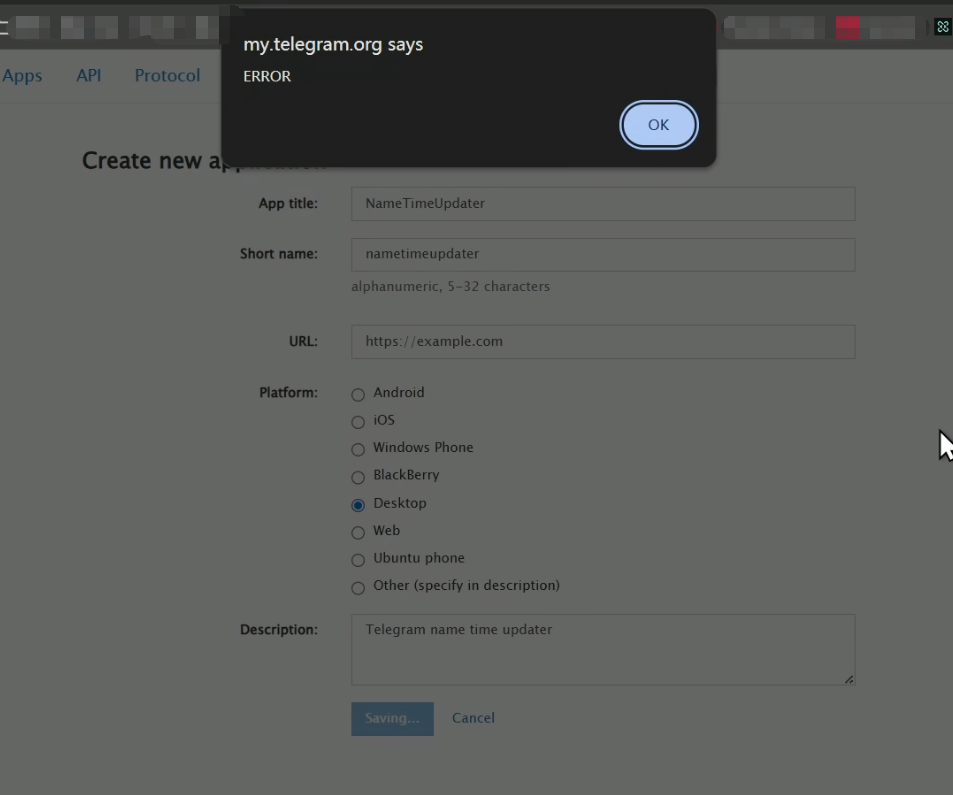Click the 'alphanumeric, 5-32 characters' hint text
Screen dimensions: 953x795
coord(450,286)
